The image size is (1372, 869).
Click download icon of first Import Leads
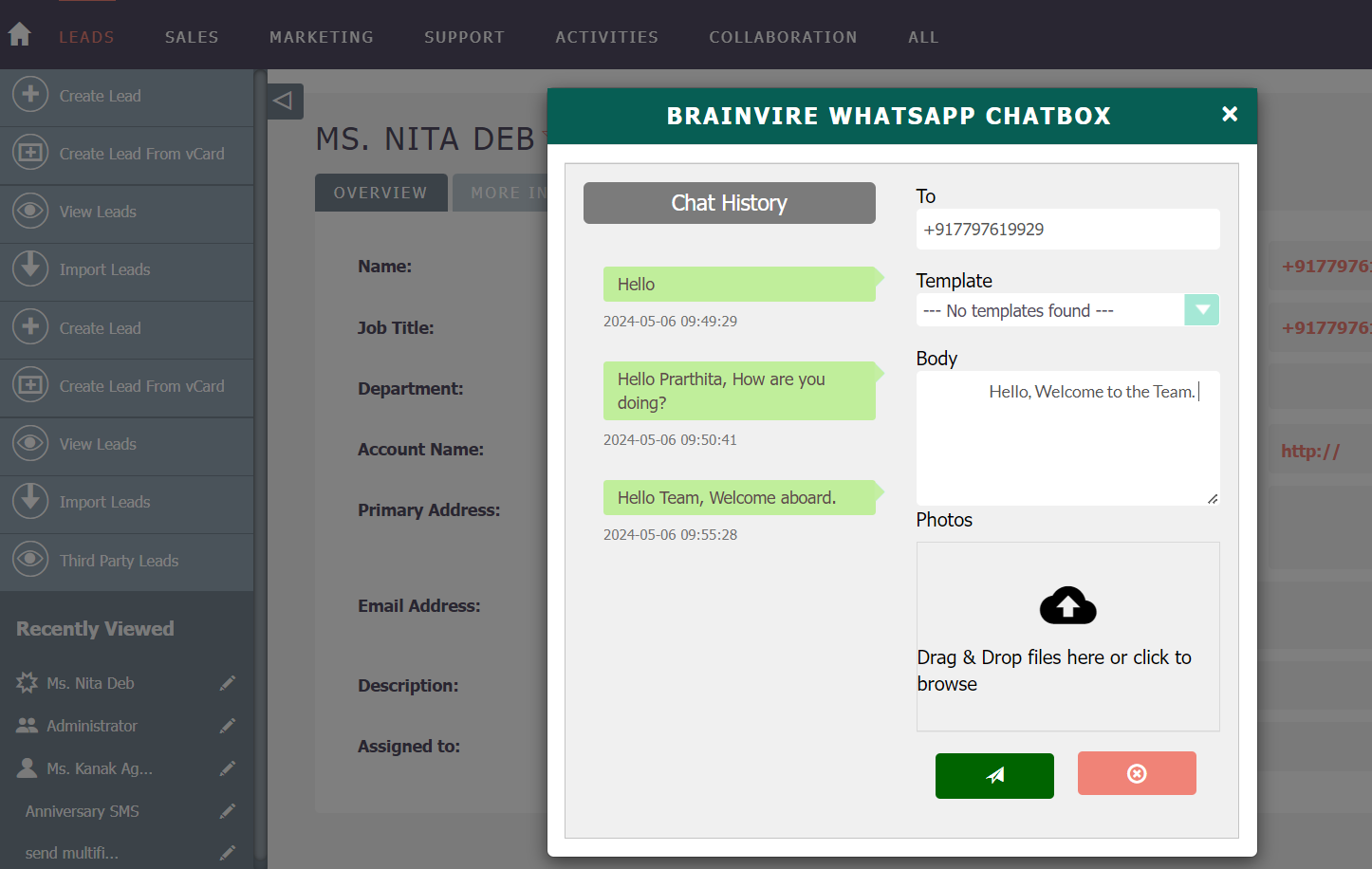[30, 268]
